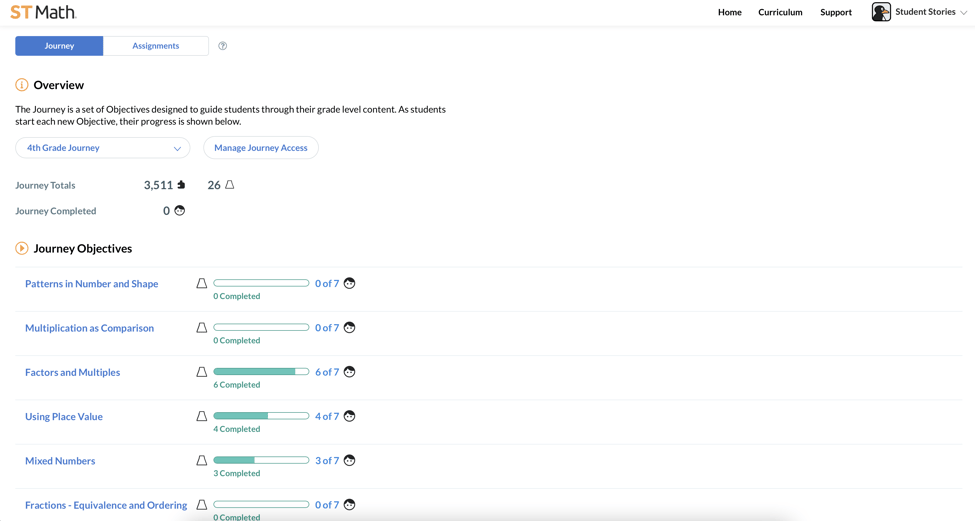Screen dimensions: 975x521
Task: Click the Patterns in Number progress bar
Action: pos(261,284)
